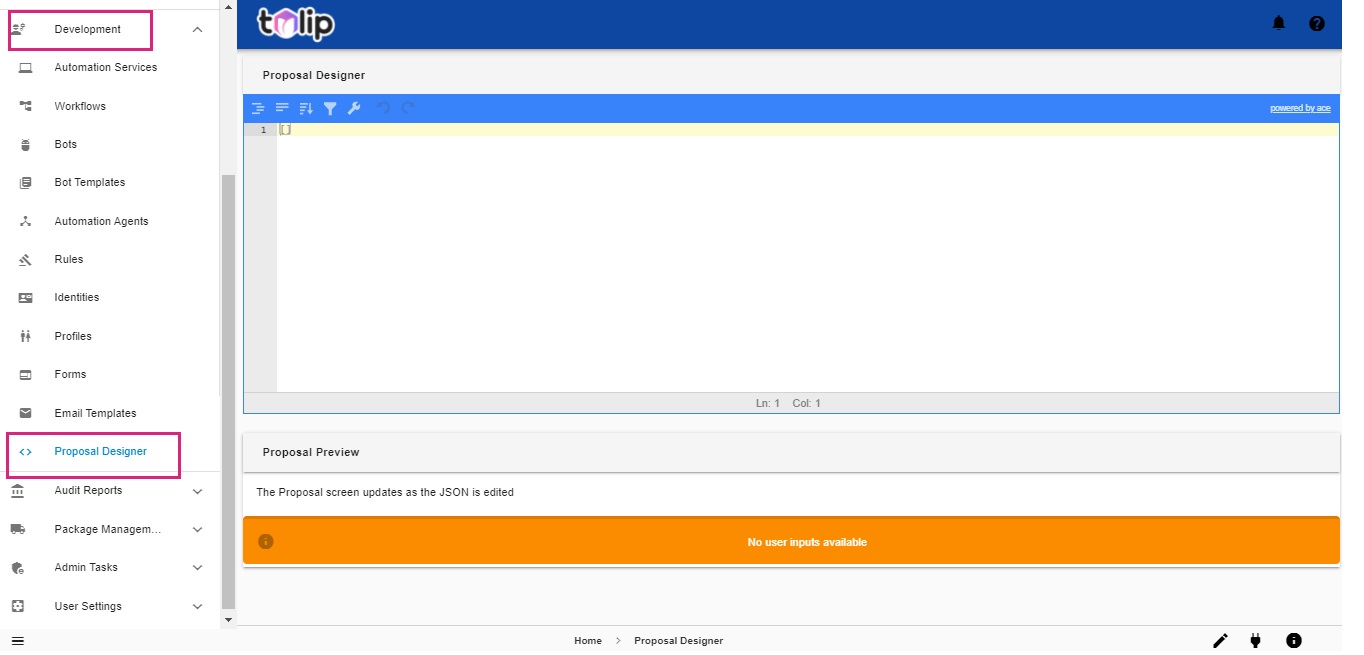Open notifications bell icon
The height and width of the screenshot is (655, 1364).
1279,23
